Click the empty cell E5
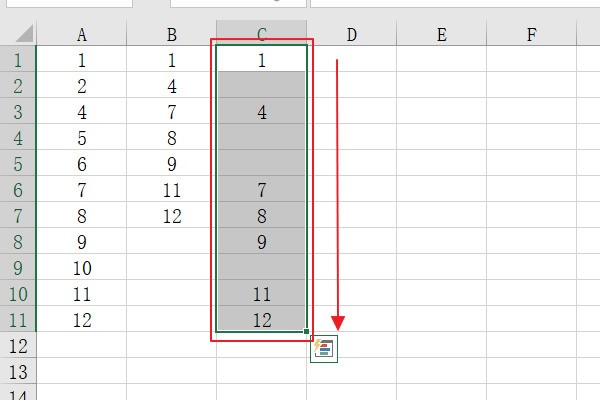This screenshot has width=600, height=400. coord(441,164)
